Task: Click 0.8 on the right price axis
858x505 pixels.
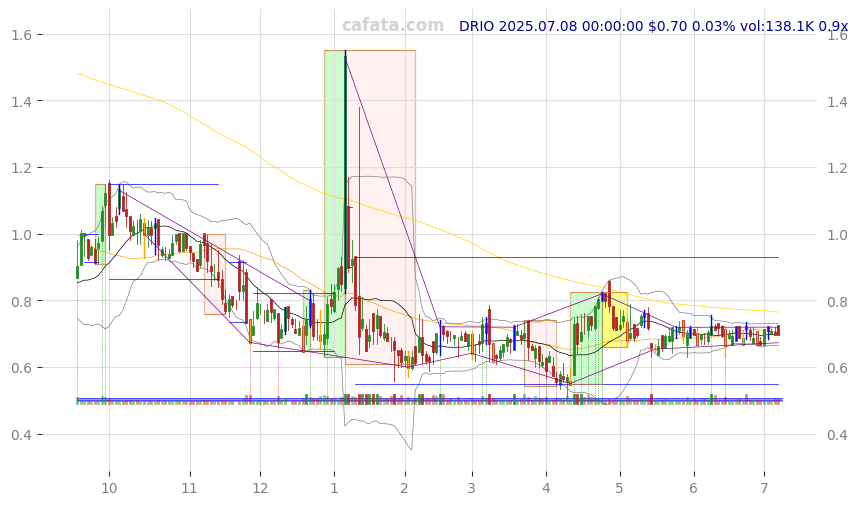Action: (837, 301)
